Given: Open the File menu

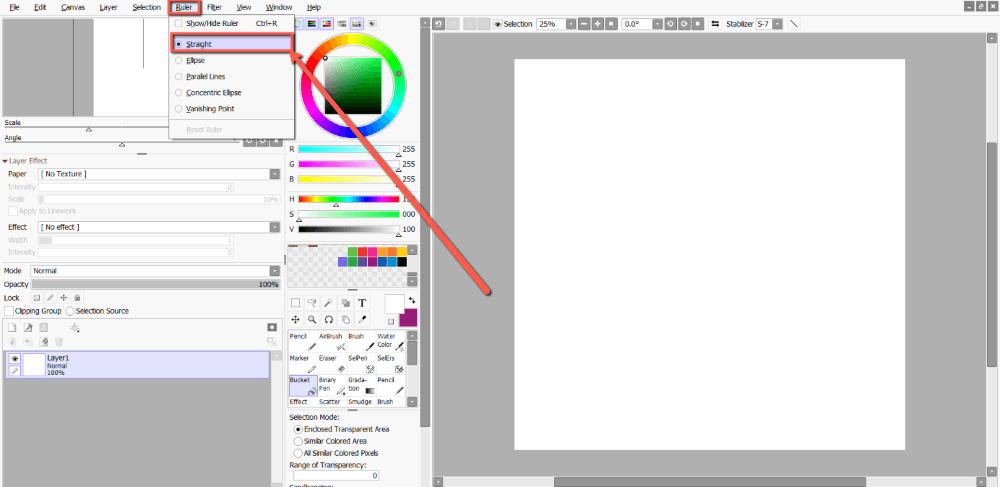Looking at the screenshot, I should tap(14, 8).
